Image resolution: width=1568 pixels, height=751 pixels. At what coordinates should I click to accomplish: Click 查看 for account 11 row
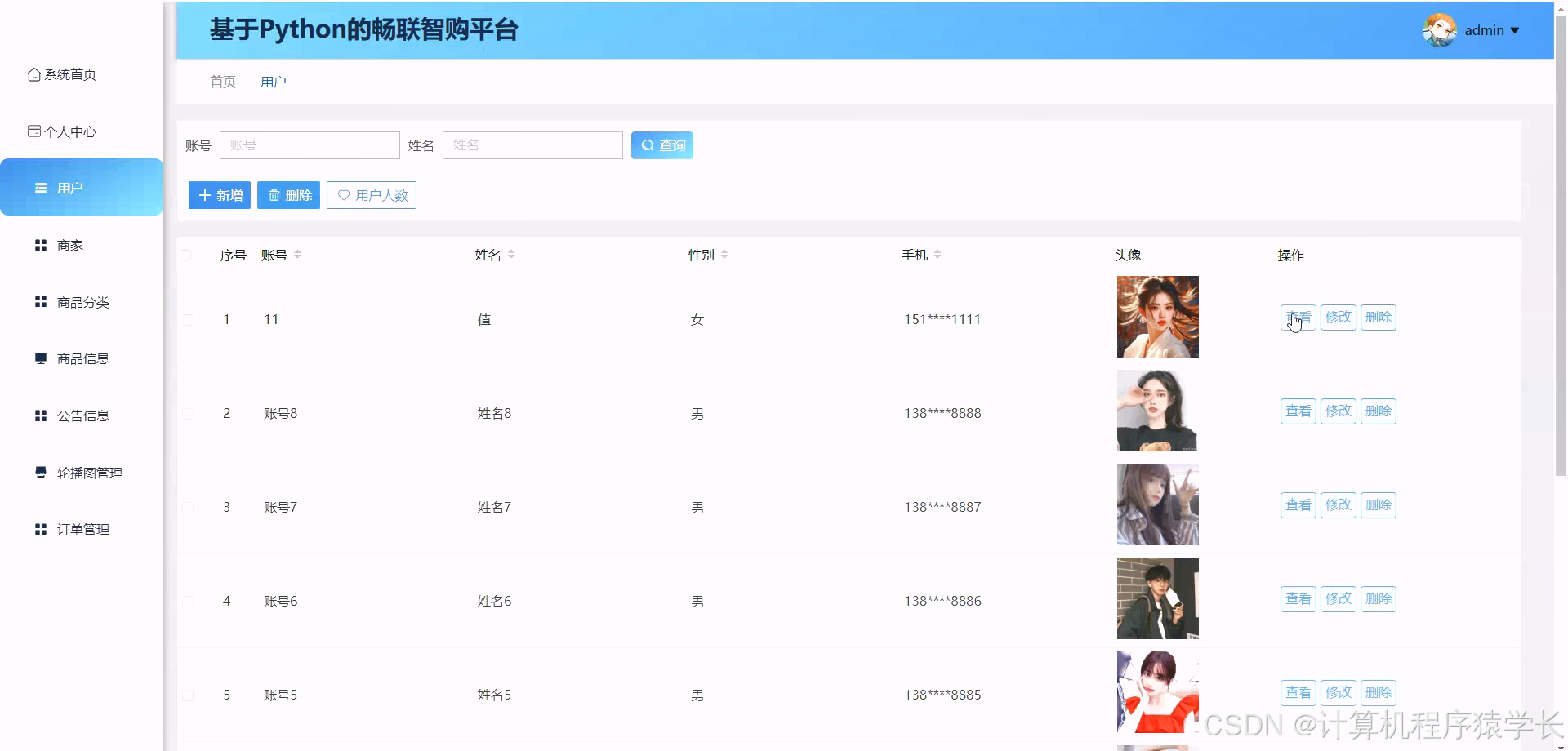1298,318
